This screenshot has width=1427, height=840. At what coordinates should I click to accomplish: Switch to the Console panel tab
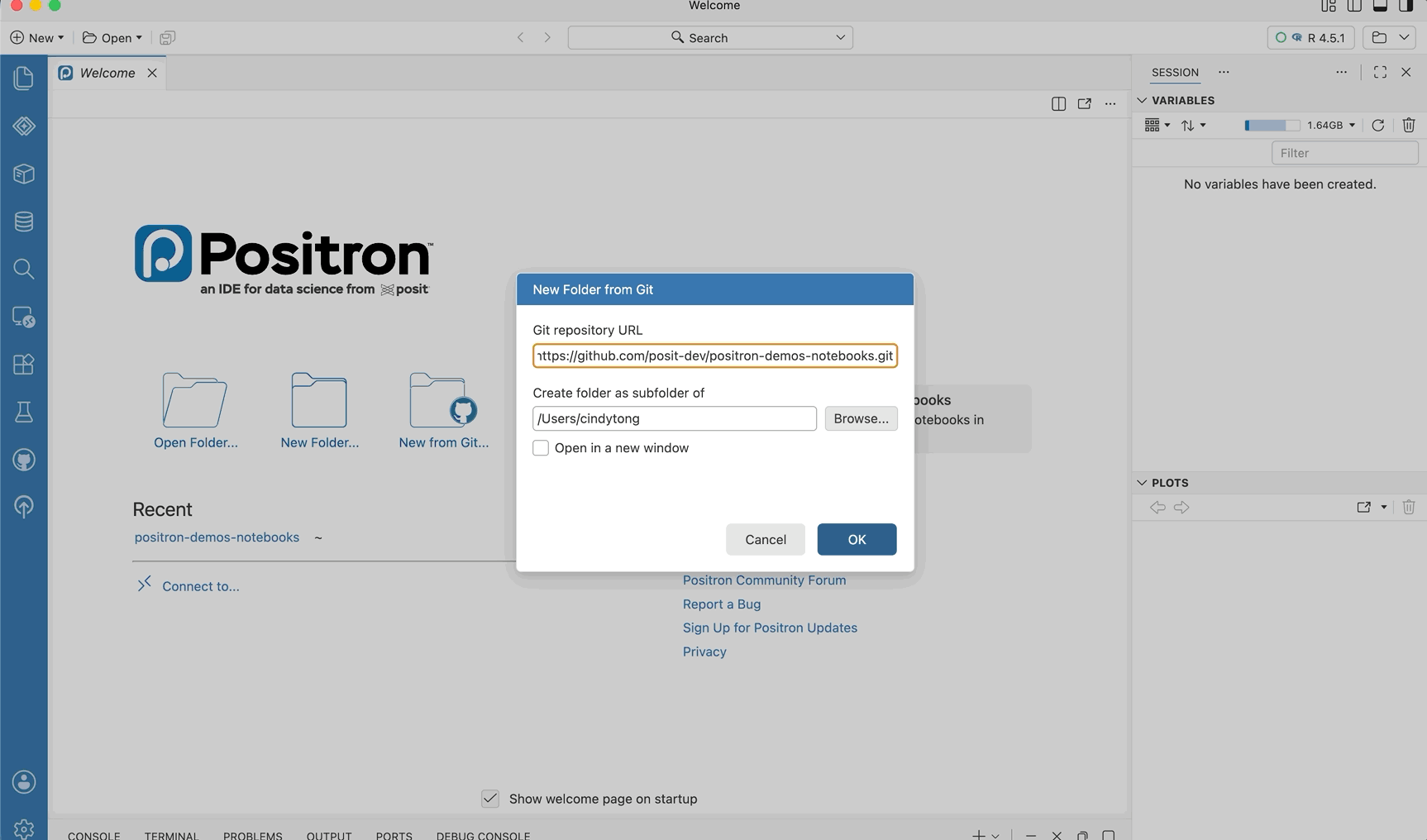[94, 835]
